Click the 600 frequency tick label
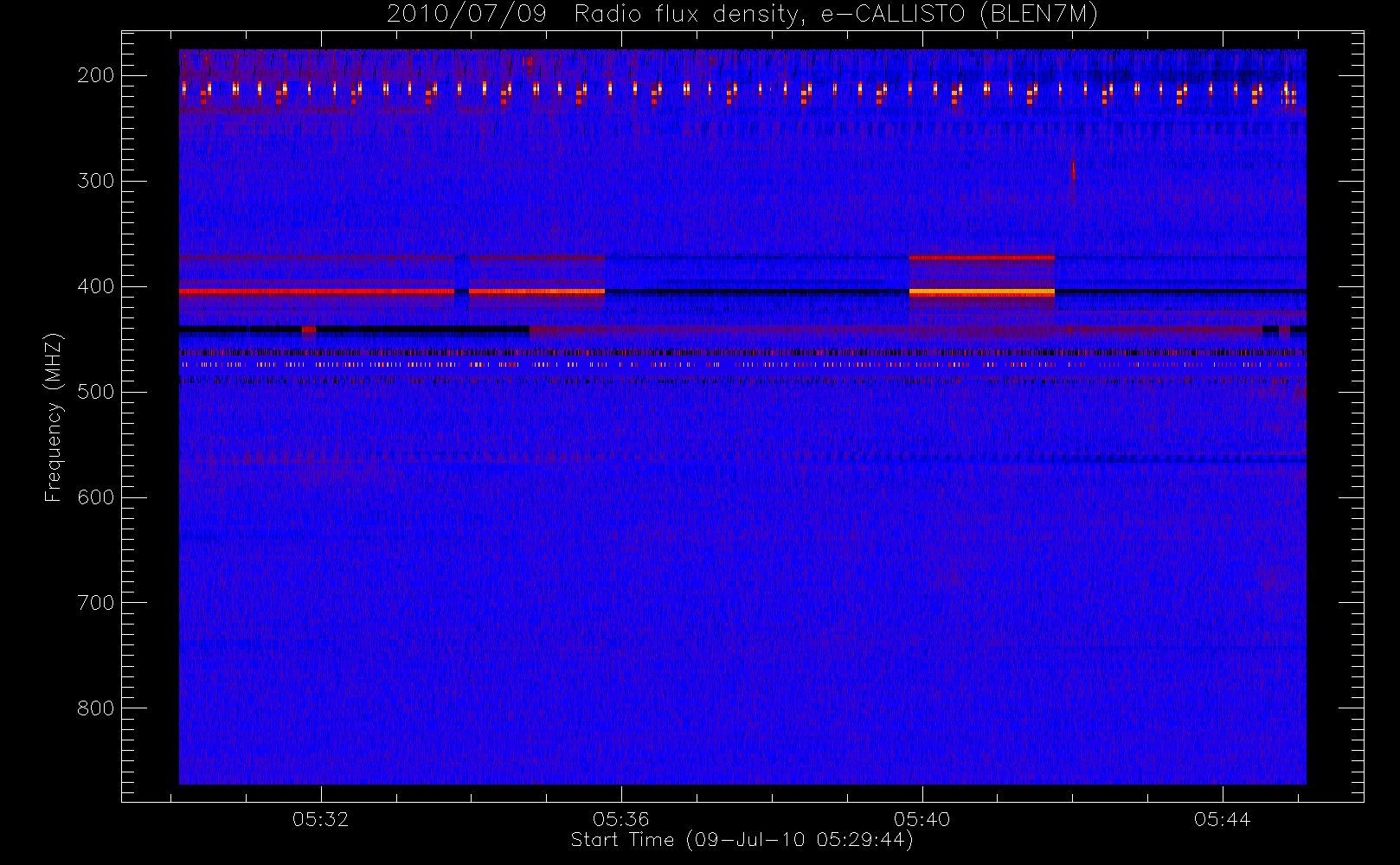 95,497
